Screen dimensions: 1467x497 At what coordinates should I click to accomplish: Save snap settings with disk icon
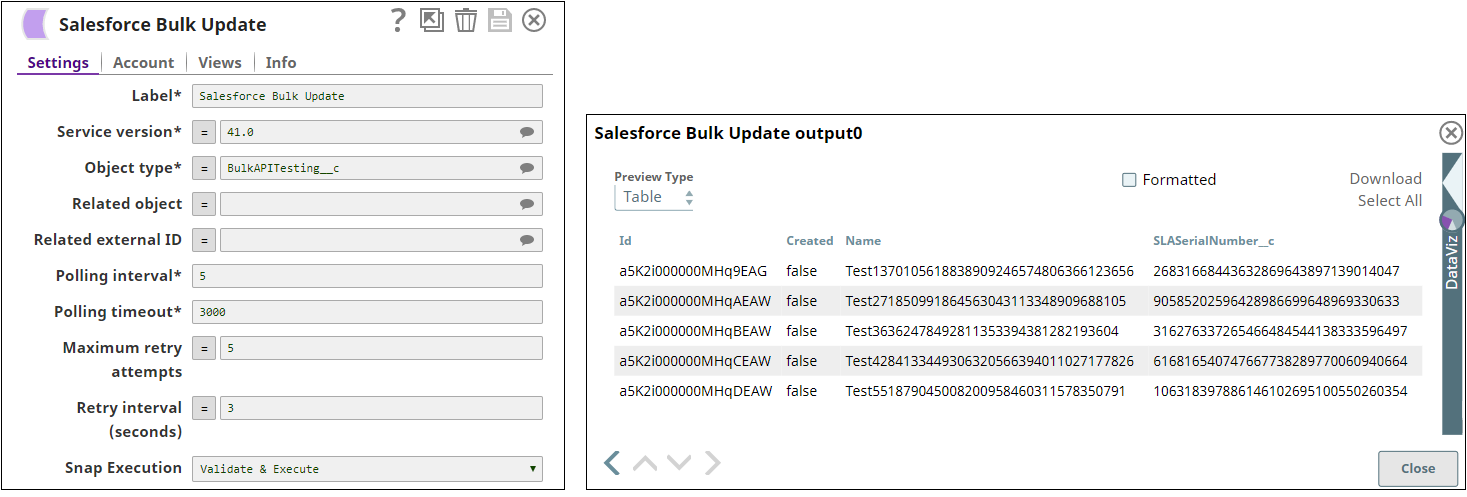(500, 20)
